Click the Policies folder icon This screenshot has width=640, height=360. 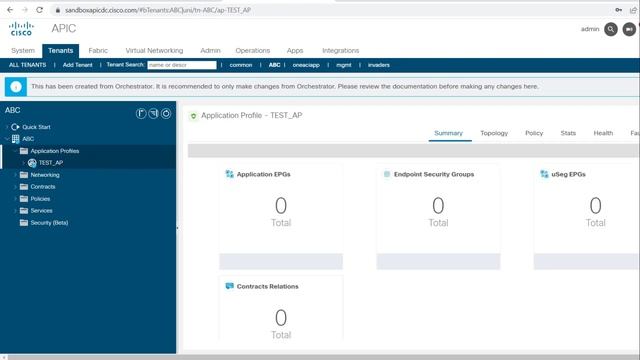click(24, 199)
